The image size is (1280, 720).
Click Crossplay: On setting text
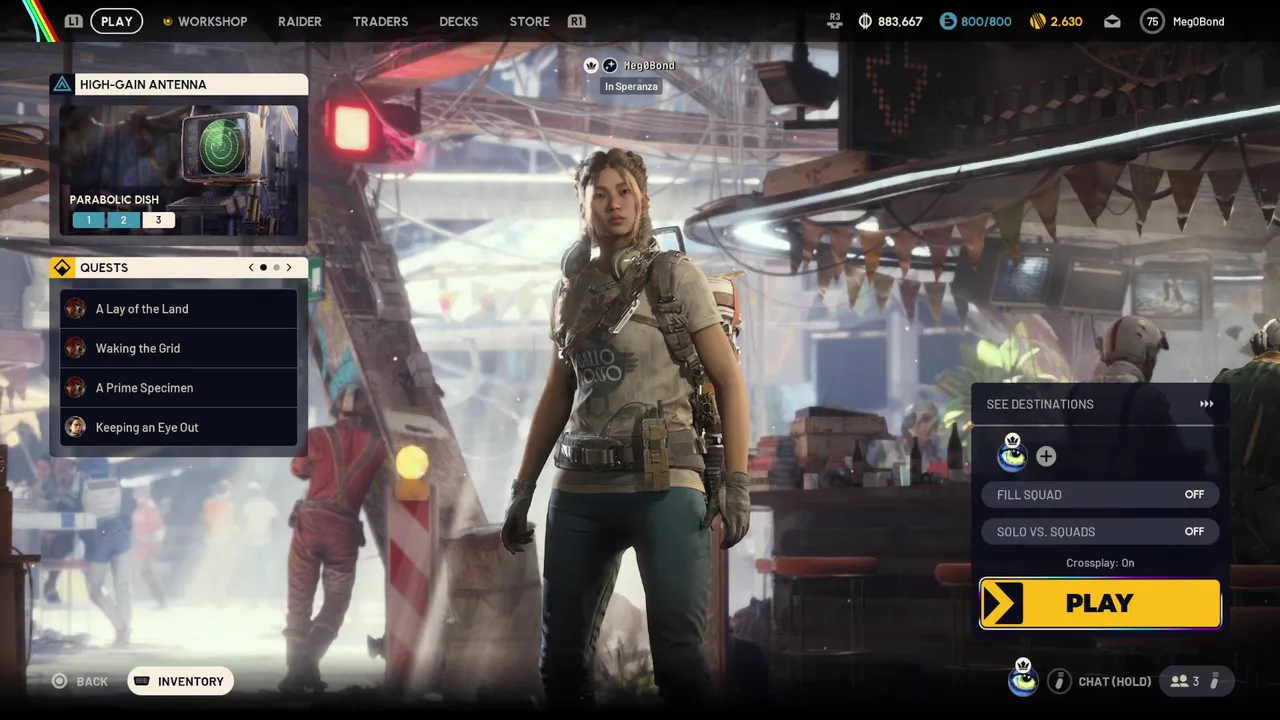pos(1100,563)
